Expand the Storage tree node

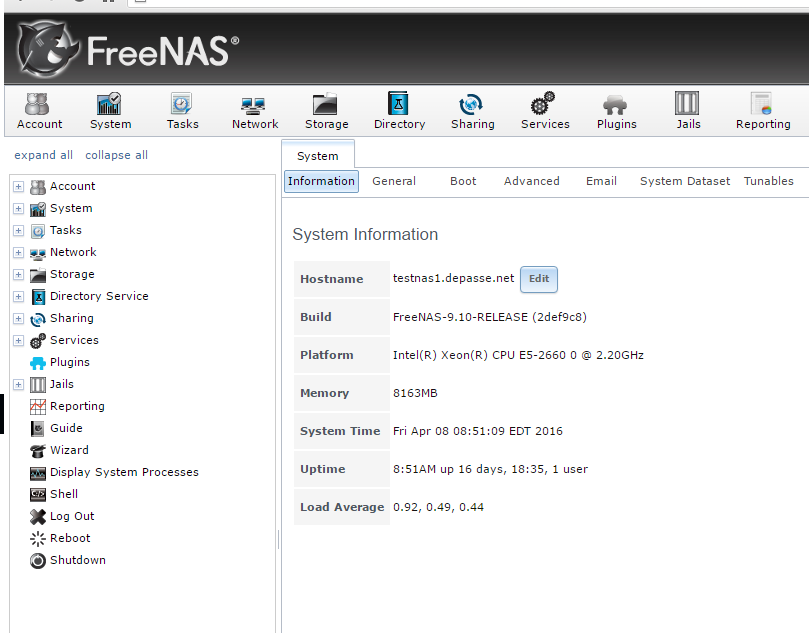pos(19,274)
